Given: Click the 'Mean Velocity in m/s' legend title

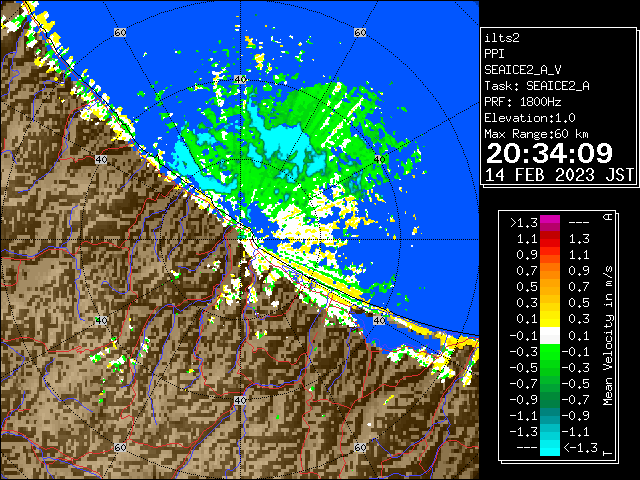Looking at the screenshot, I should pos(608,336).
